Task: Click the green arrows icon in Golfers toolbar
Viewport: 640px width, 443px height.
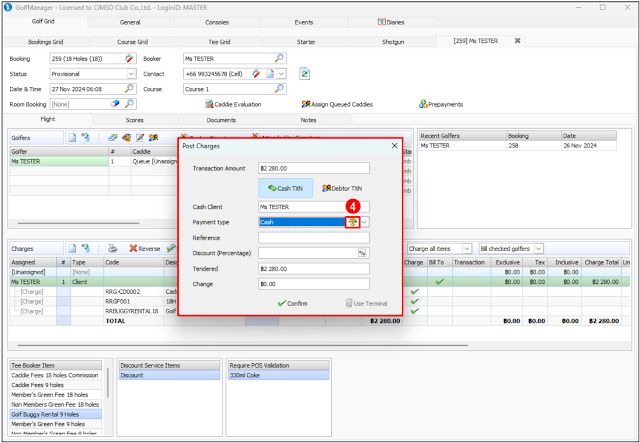Action: (x=85, y=138)
